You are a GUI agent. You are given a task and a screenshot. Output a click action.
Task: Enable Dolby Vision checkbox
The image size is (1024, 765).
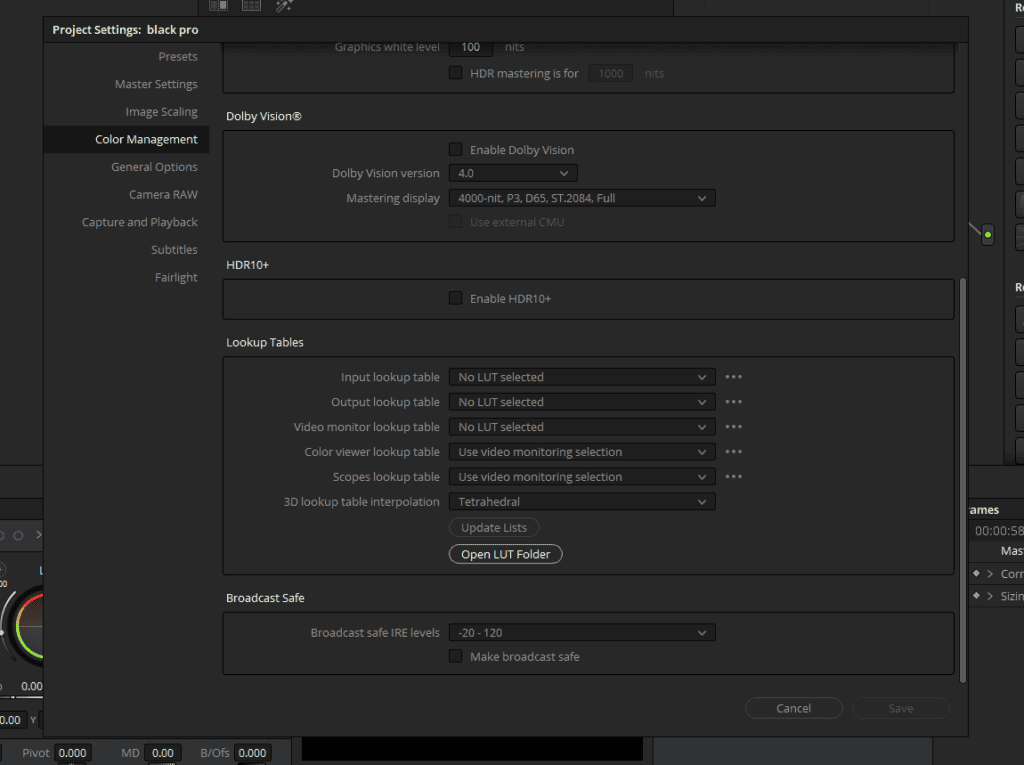pyautogui.click(x=455, y=150)
